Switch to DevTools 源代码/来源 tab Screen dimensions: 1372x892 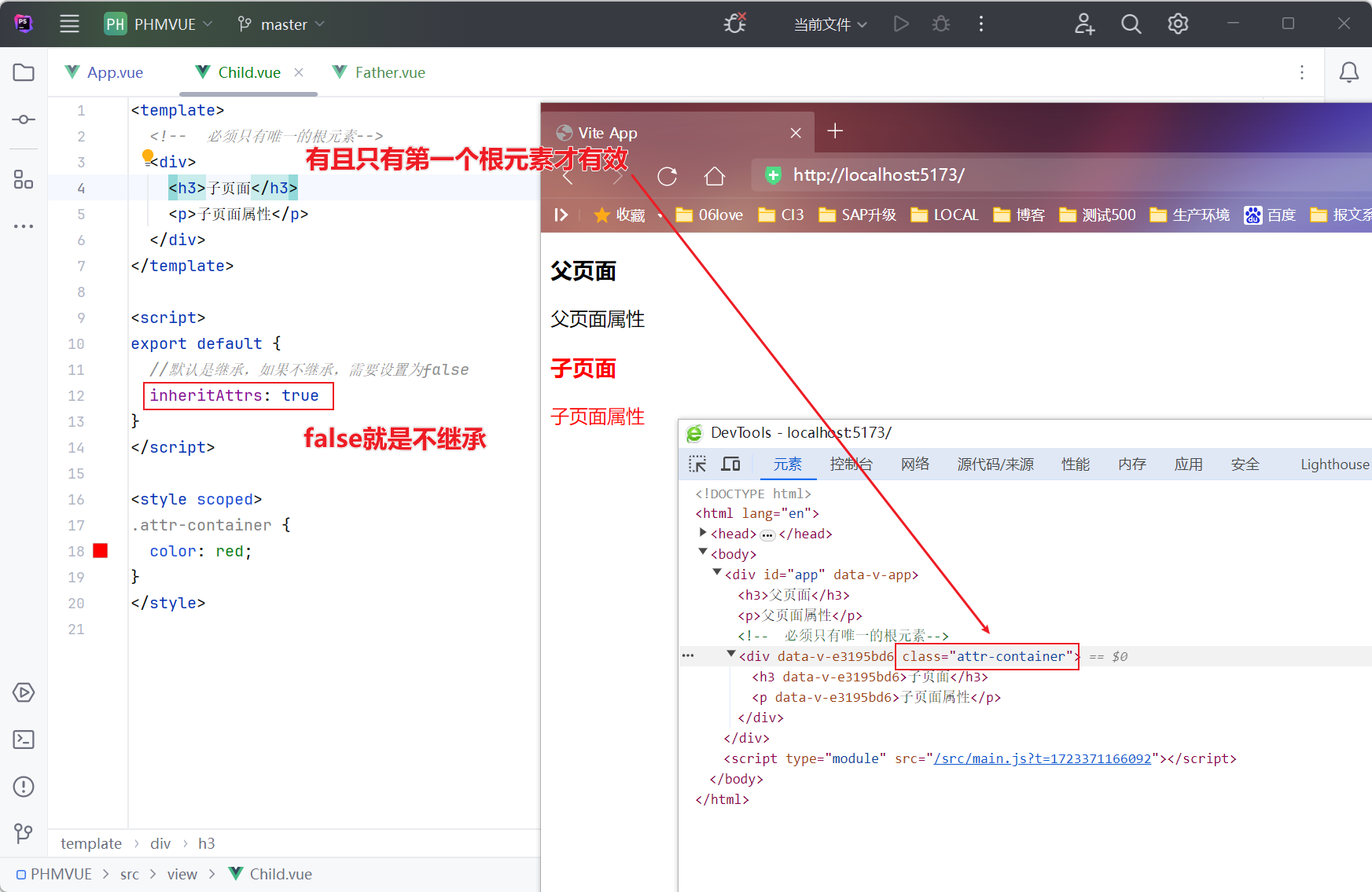pyautogui.click(x=995, y=464)
